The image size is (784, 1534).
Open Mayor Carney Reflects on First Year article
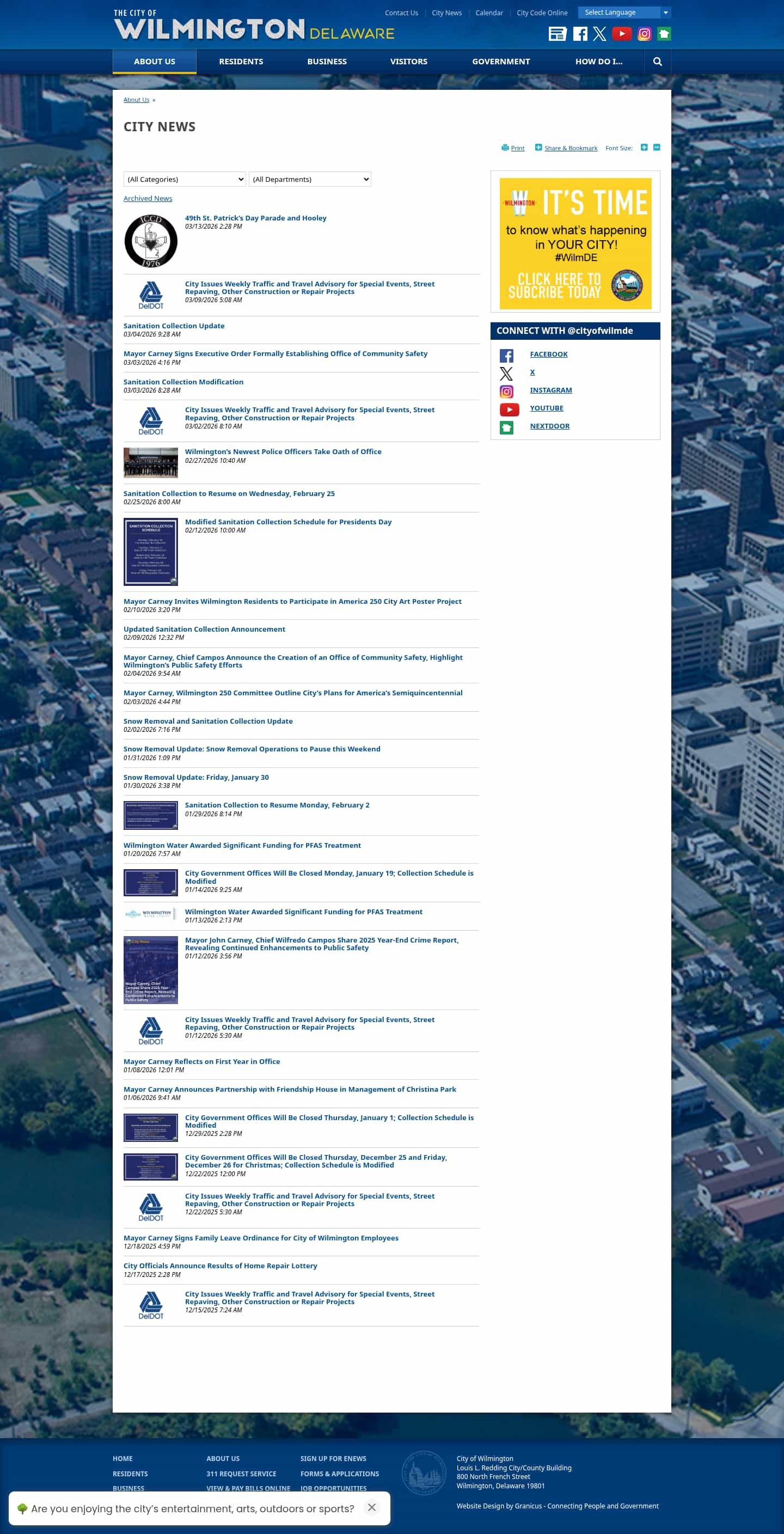click(202, 1061)
